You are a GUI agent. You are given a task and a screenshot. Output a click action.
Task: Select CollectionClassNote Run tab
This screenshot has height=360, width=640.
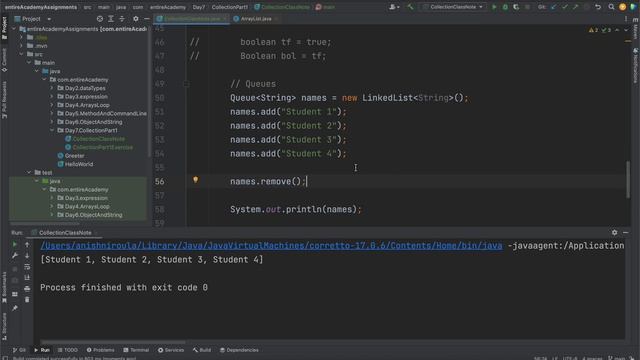coord(65,233)
